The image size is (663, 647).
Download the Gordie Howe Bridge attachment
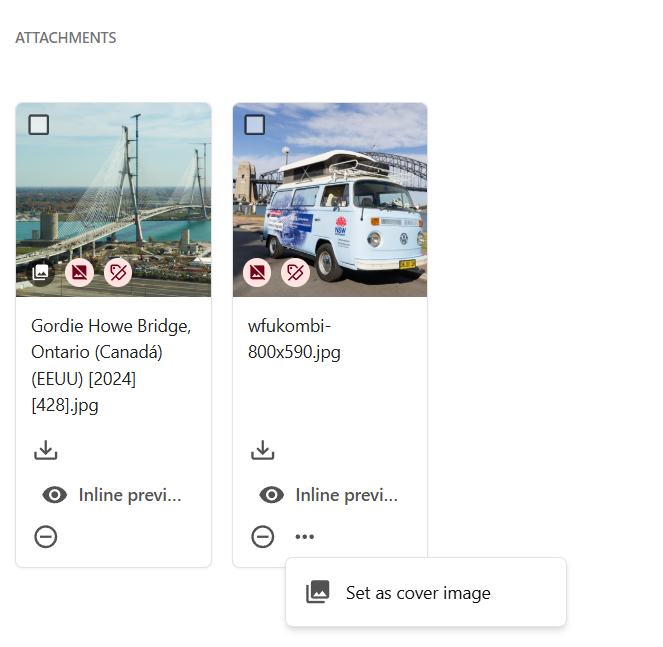tap(46, 450)
